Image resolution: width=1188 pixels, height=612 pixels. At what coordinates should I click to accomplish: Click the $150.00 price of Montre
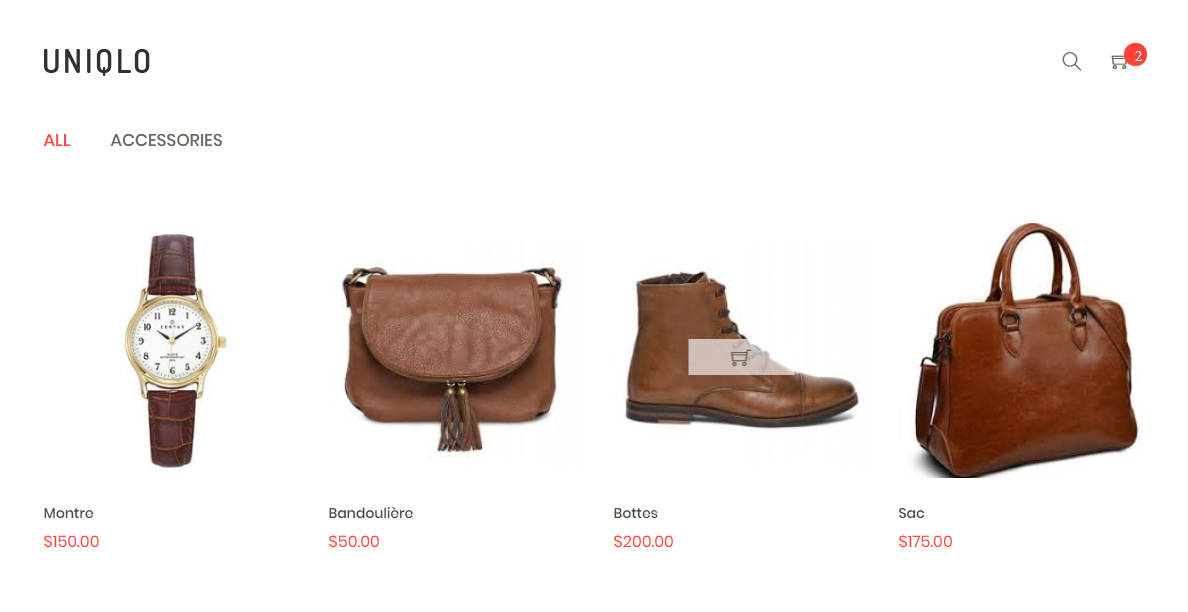tap(71, 542)
